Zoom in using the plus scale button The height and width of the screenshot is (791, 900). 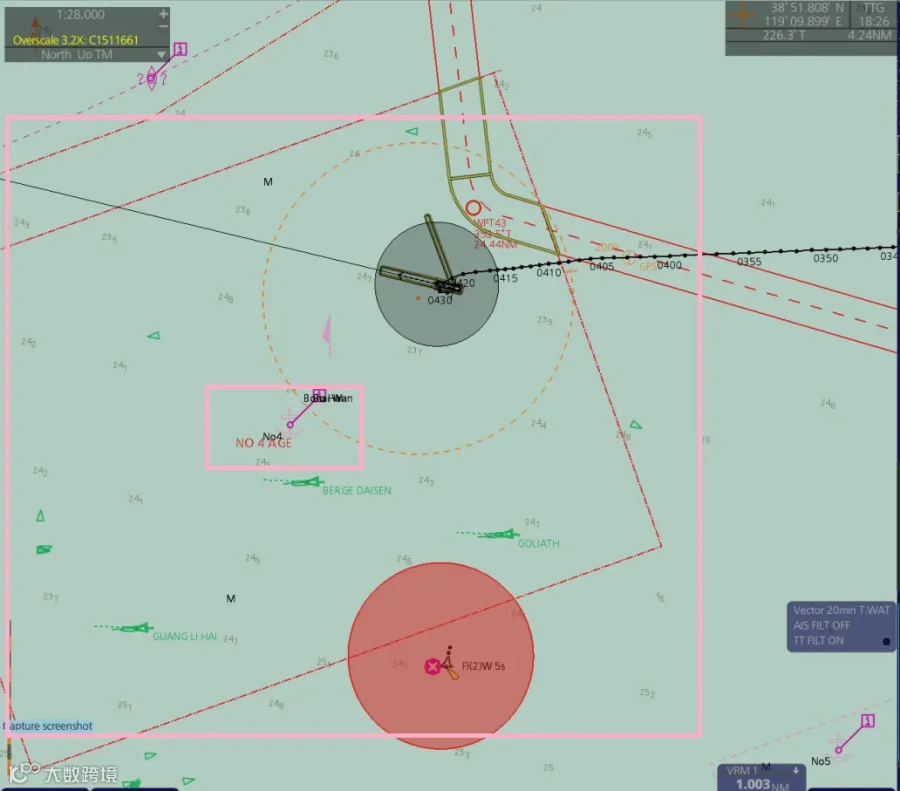pyautogui.click(x=163, y=13)
